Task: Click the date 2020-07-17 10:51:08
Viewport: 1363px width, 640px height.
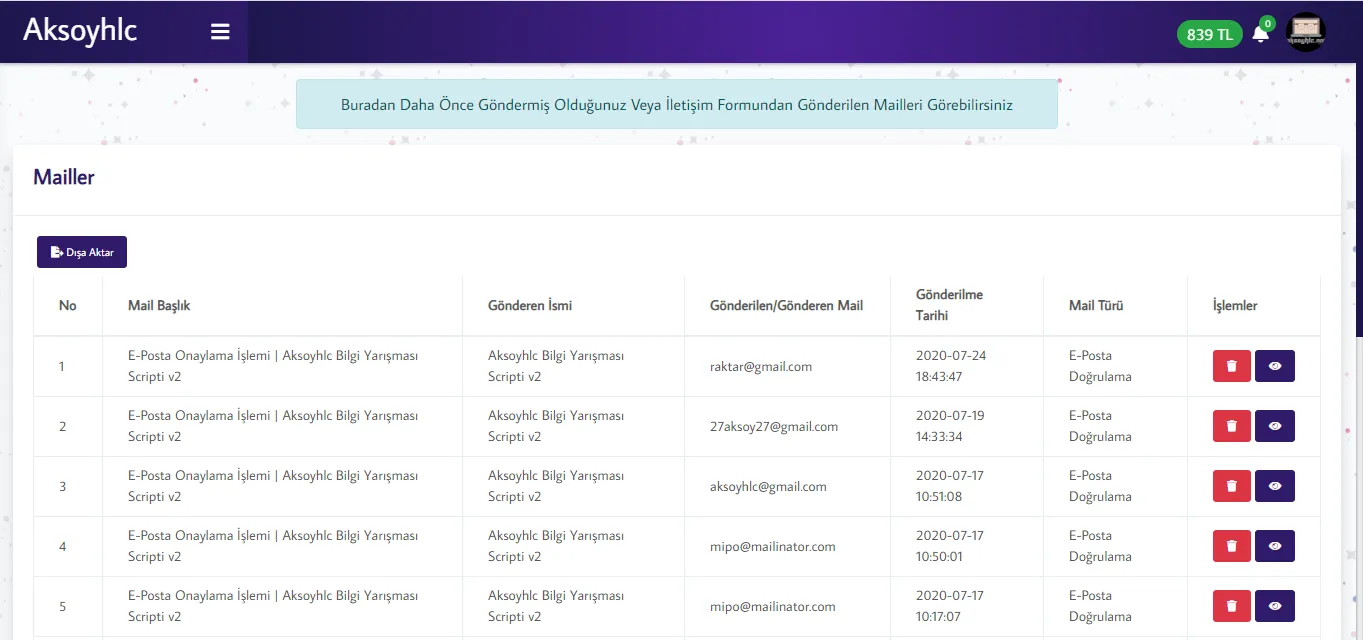Action: tap(950, 486)
